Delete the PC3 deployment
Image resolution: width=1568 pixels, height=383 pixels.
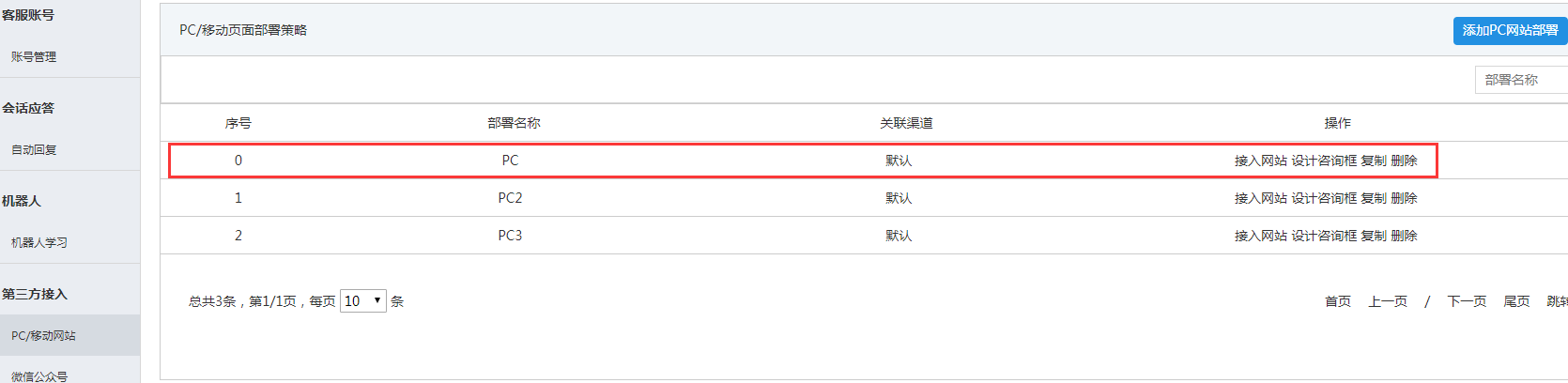point(1404,236)
